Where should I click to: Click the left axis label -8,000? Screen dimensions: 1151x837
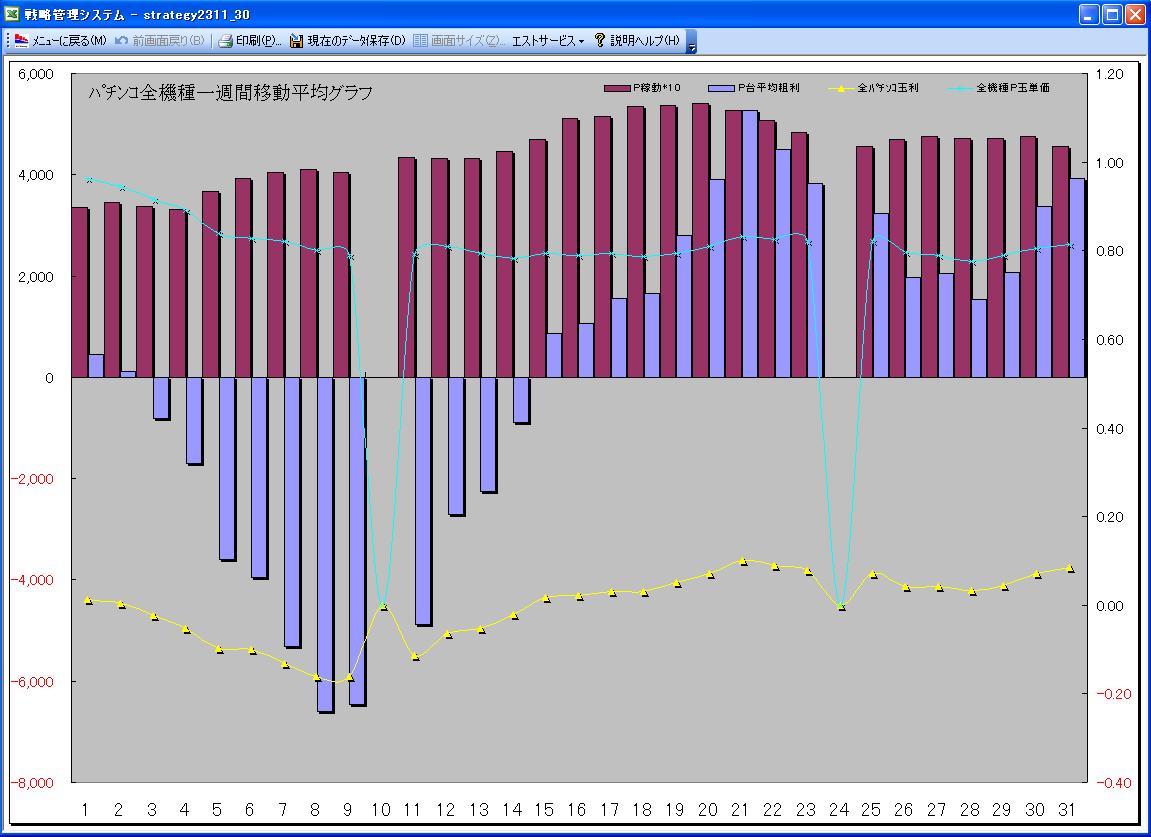point(32,783)
